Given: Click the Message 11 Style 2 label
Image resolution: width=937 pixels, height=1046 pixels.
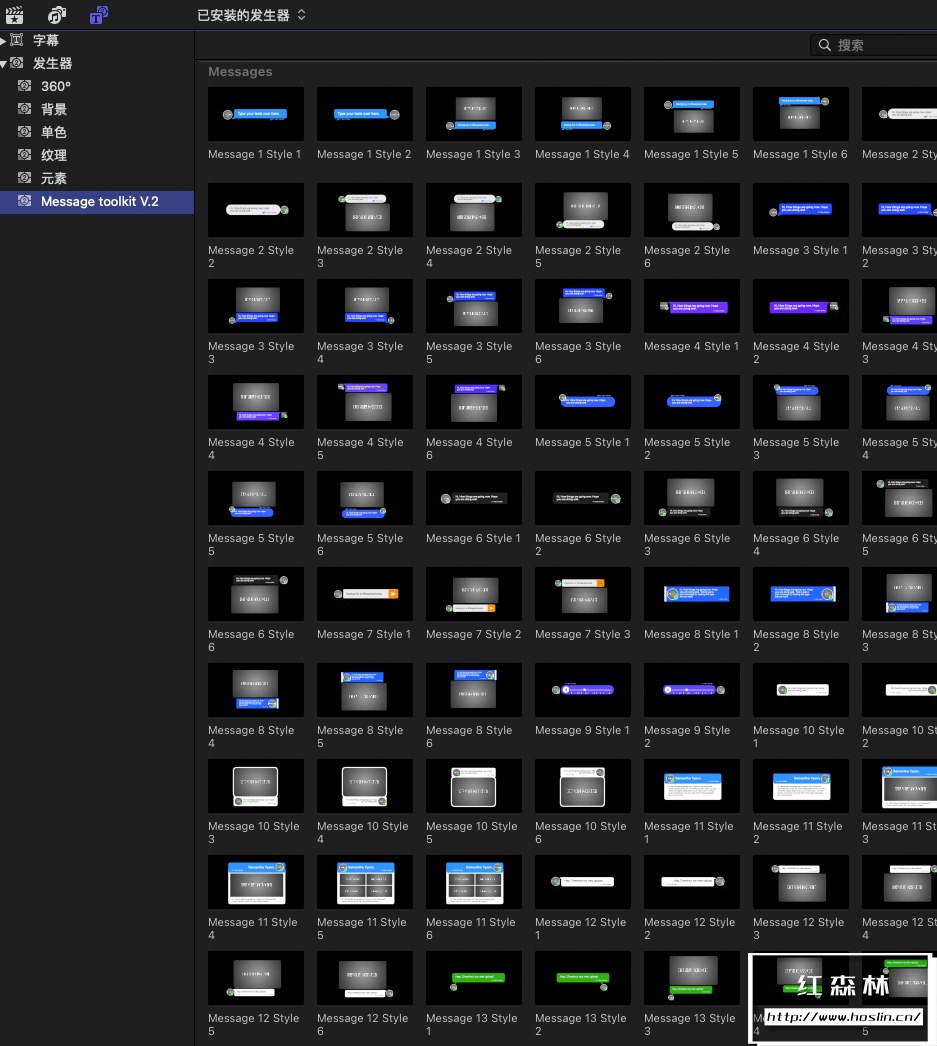Looking at the screenshot, I should 798,833.
